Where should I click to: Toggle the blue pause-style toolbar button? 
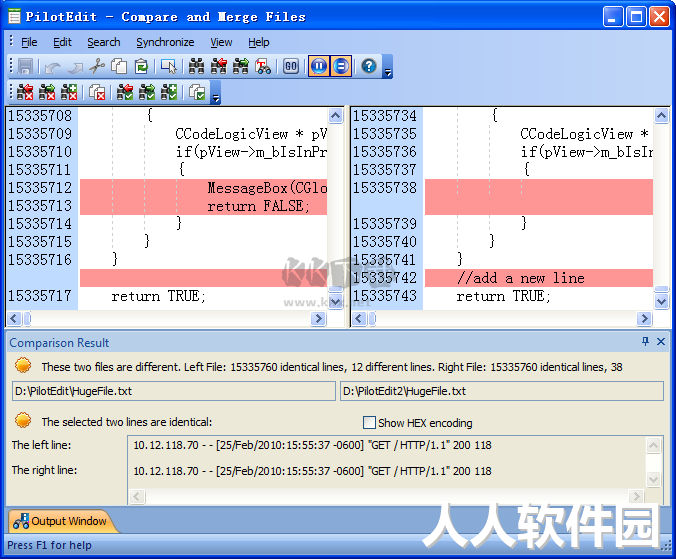(319, 66)
